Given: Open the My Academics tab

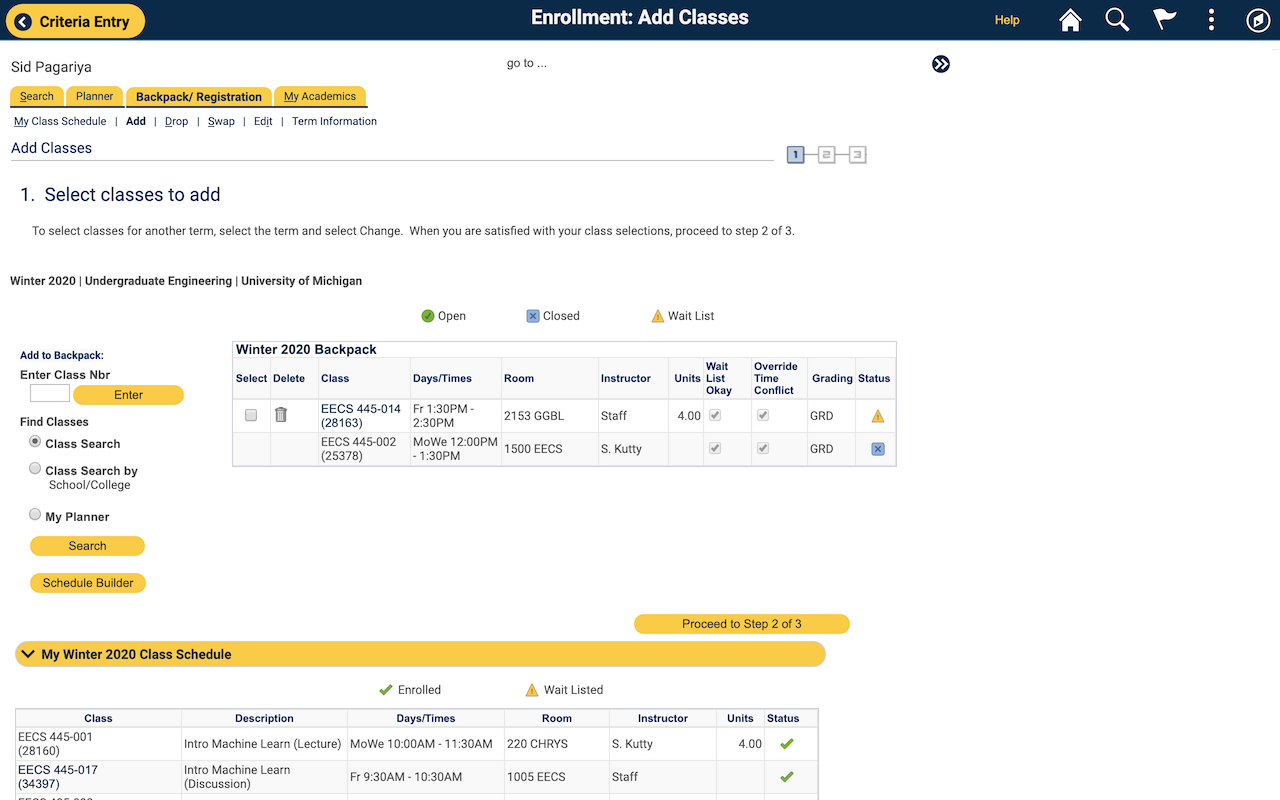Looking at the screenshot, I should [320, 96].
